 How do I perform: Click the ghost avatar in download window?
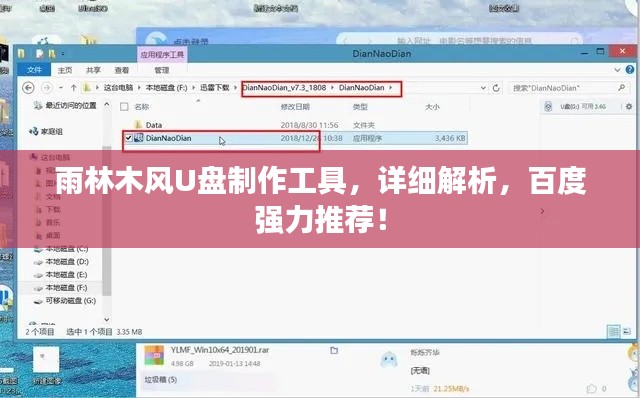coord(388,359)
